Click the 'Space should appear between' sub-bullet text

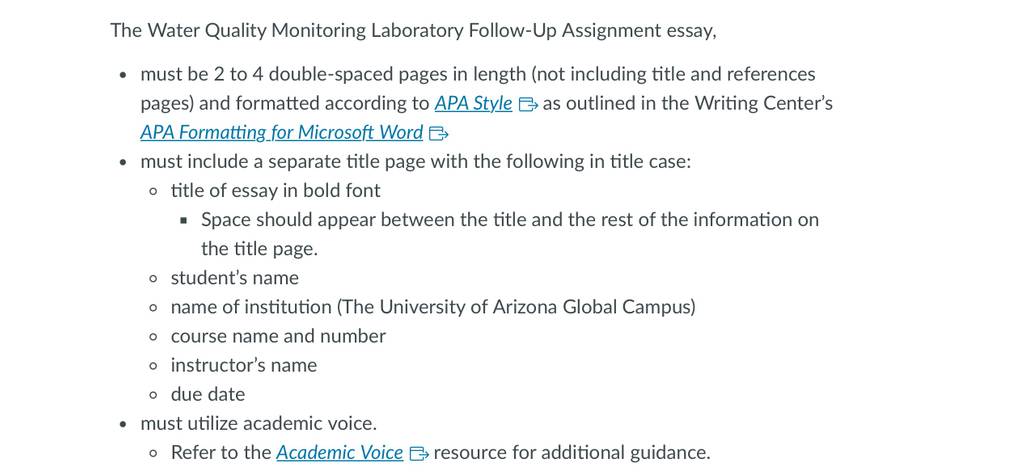[510, 220]
